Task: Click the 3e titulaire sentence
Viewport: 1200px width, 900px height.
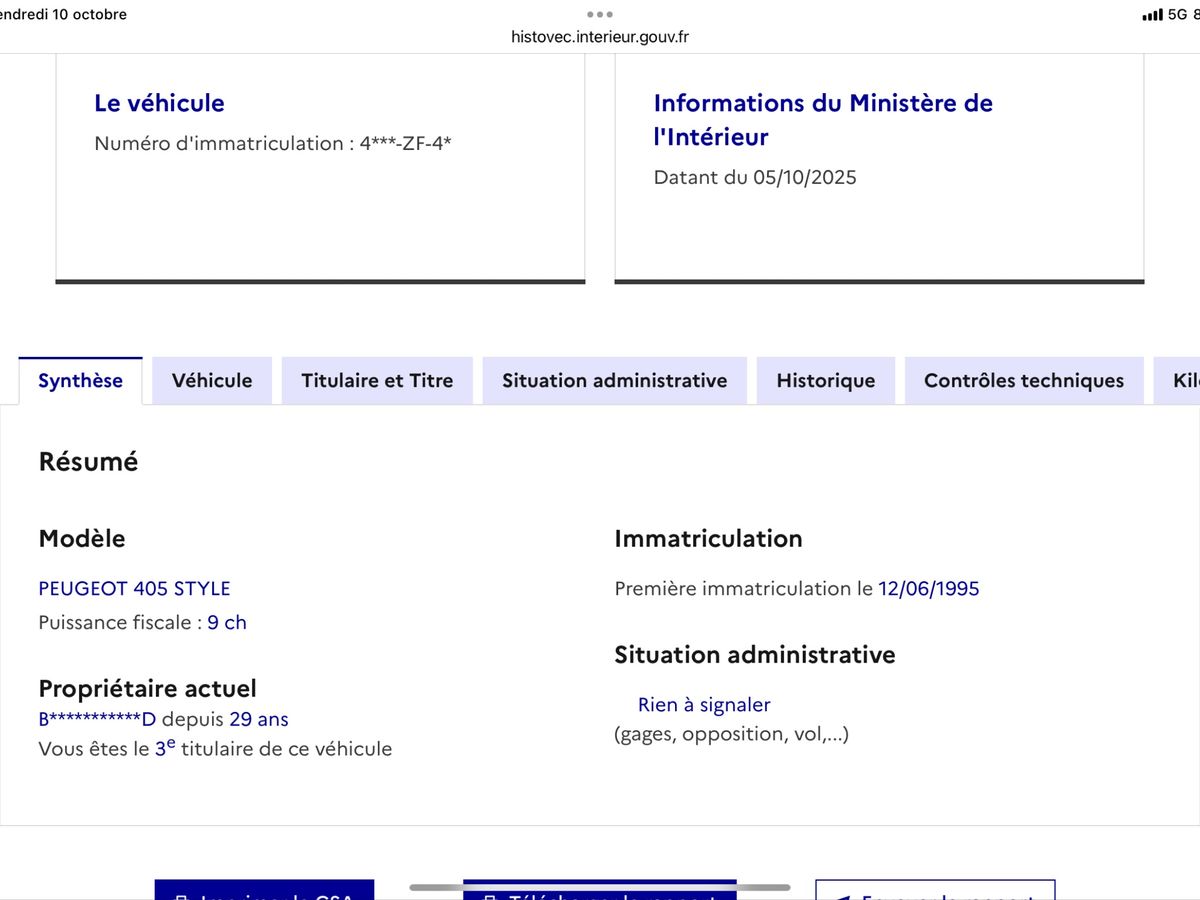Action: click(x=215, y=747)
